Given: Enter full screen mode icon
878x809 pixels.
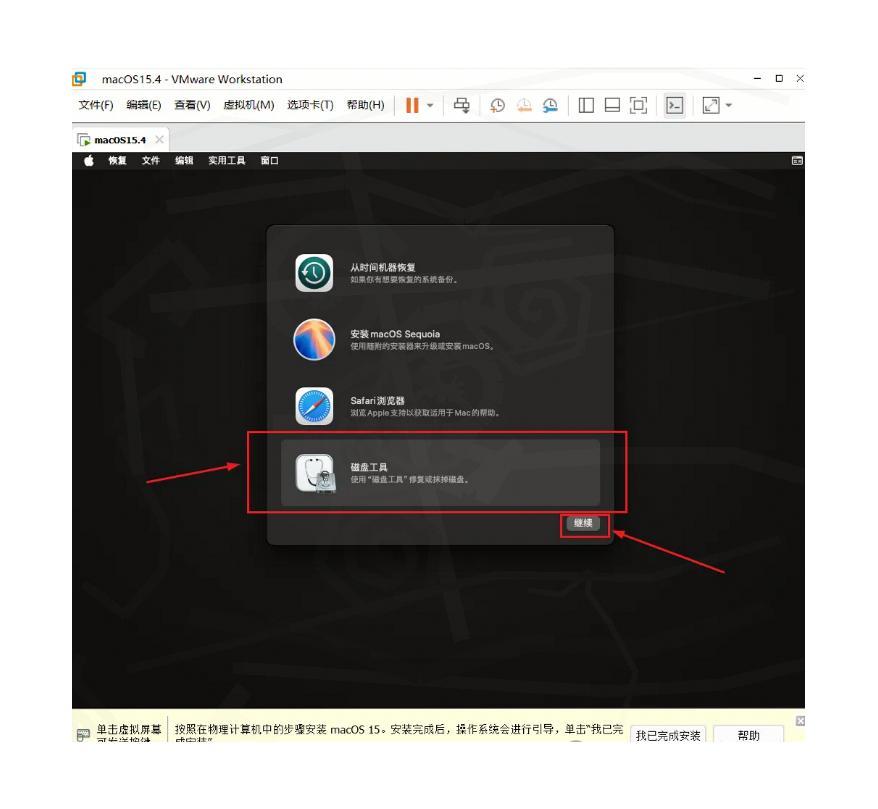Looking at the screenshot, I should click(638, 105).
